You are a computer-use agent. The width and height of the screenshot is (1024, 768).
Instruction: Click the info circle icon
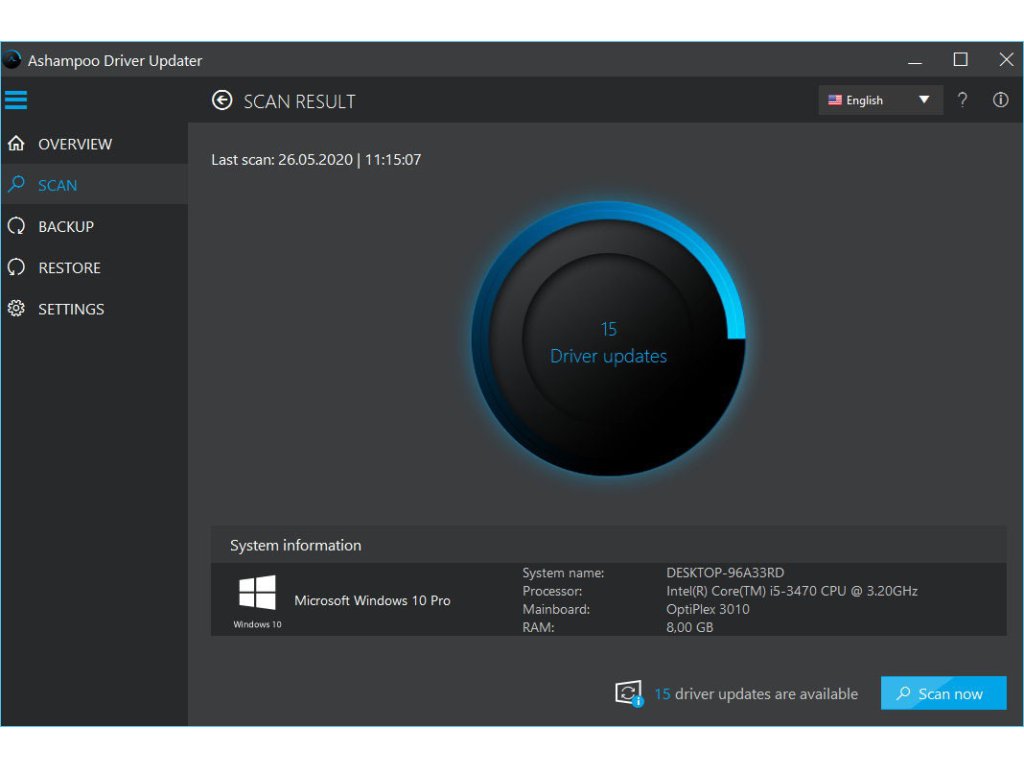click(x=1000, y=100)
